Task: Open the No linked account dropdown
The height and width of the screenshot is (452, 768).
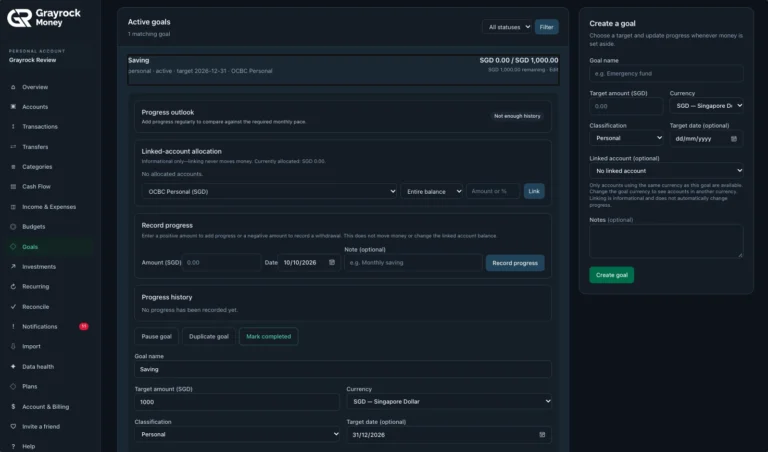Action: [x=666, y=171]
